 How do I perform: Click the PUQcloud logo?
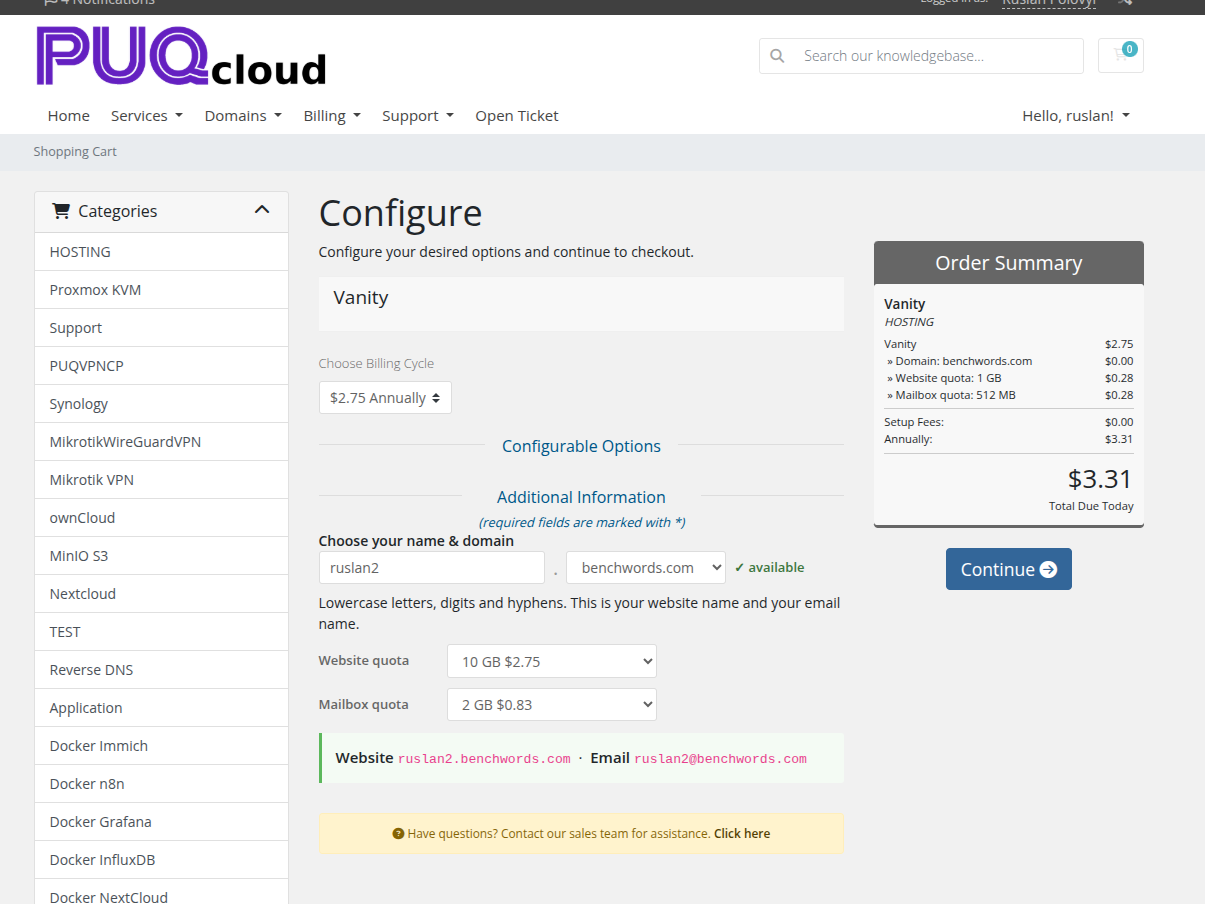coord(181,56)
